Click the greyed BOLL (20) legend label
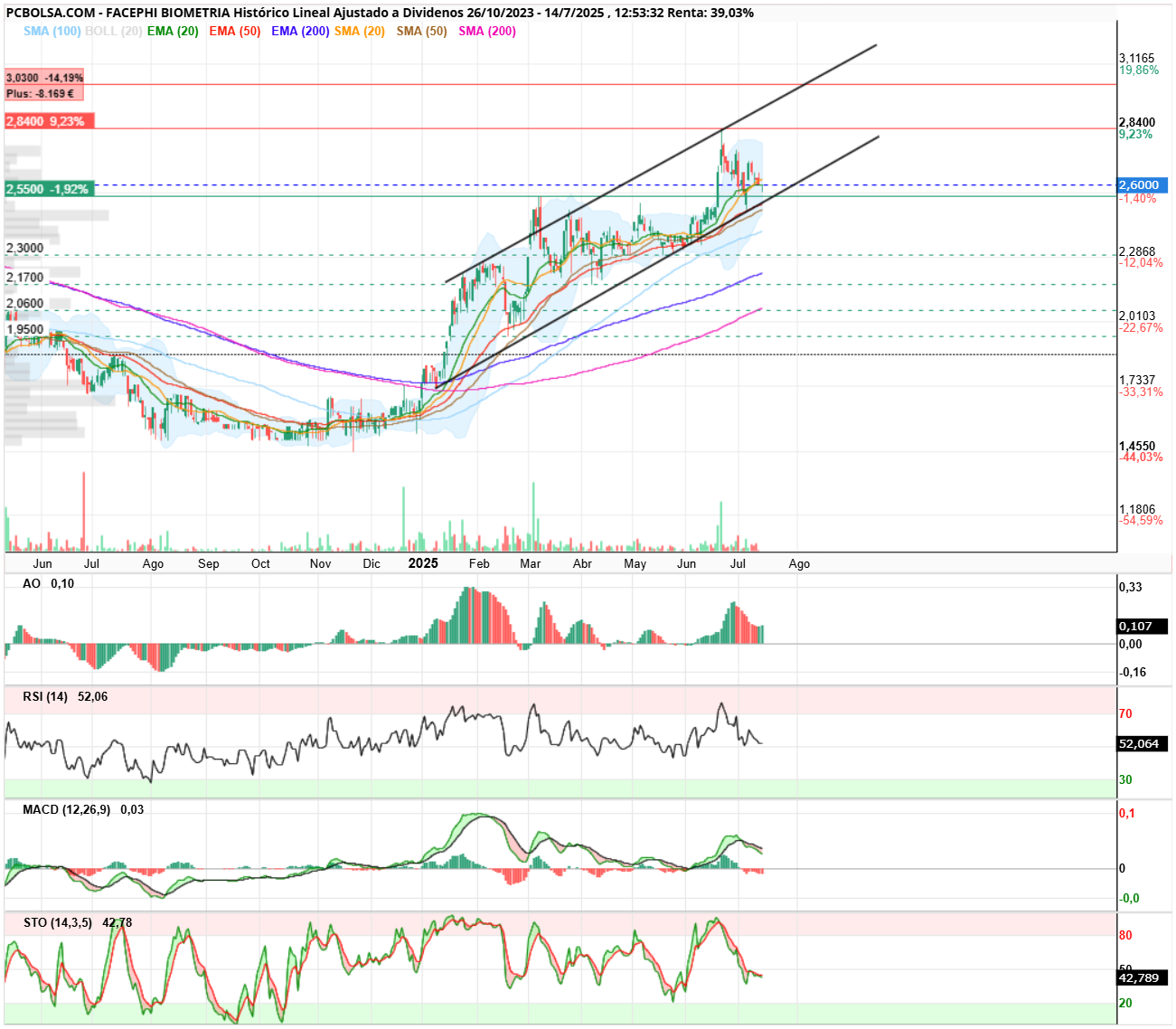The width and height of the screenshot is (1176, 1029). point(113,31)
